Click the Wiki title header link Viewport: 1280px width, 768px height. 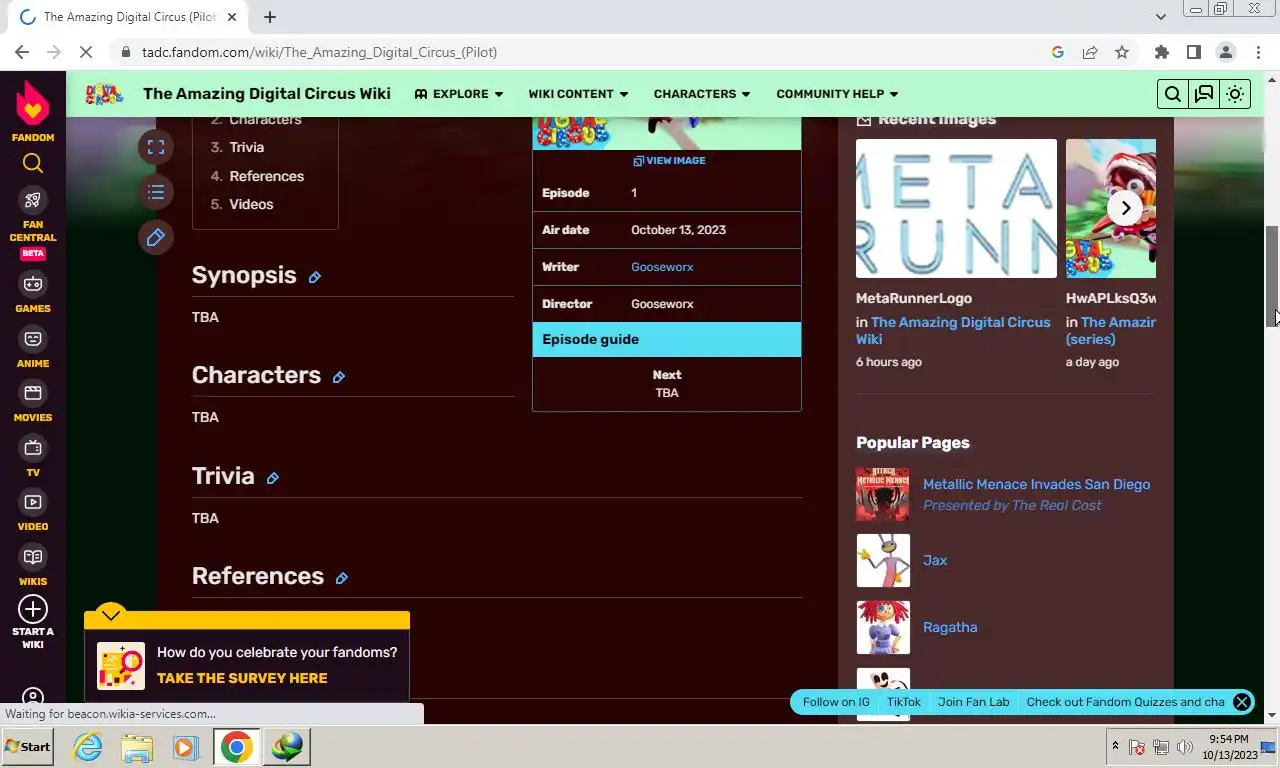pyautogui.click(x=267, y=94)
